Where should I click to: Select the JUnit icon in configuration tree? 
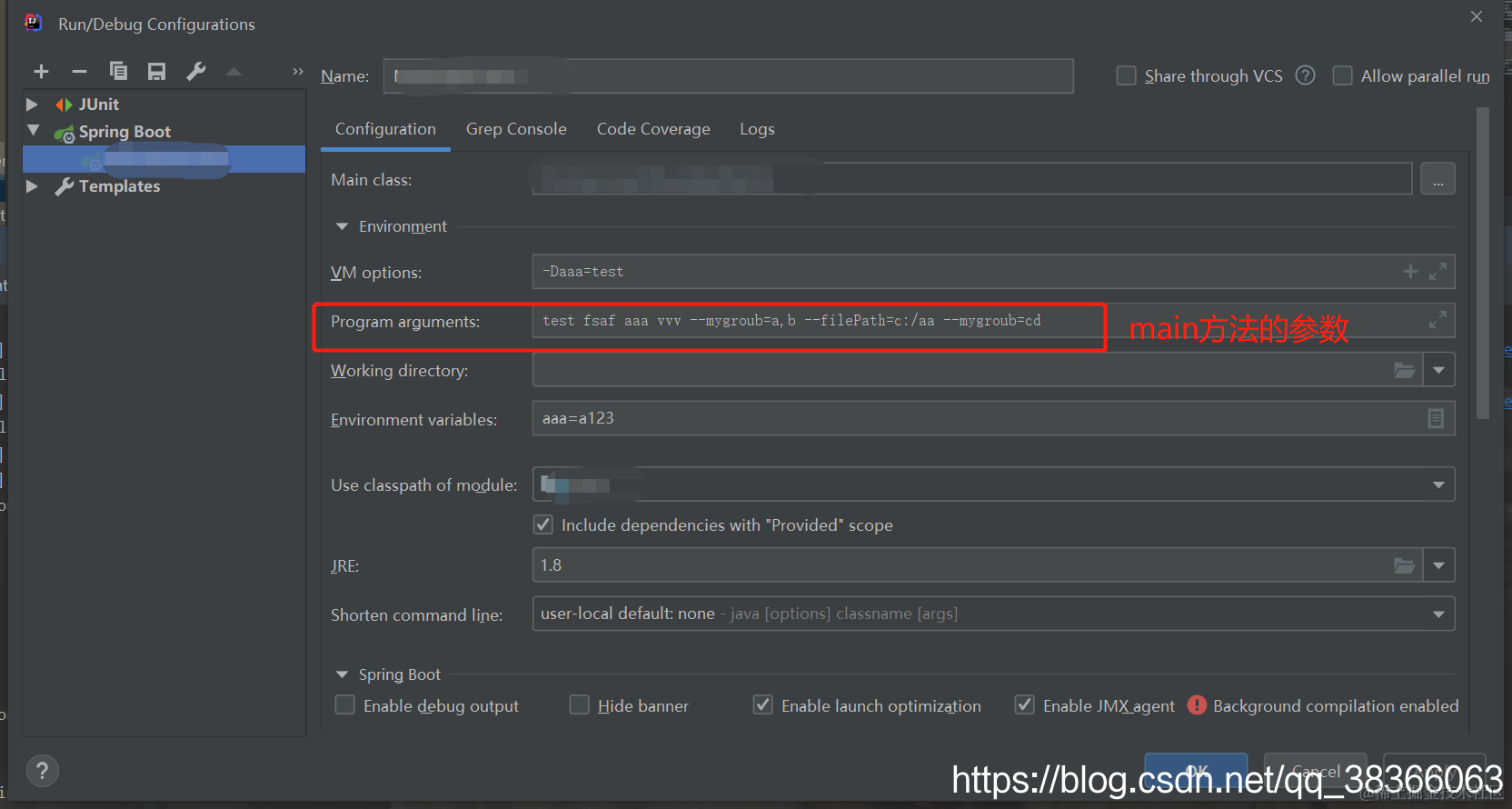pos(64,105)
